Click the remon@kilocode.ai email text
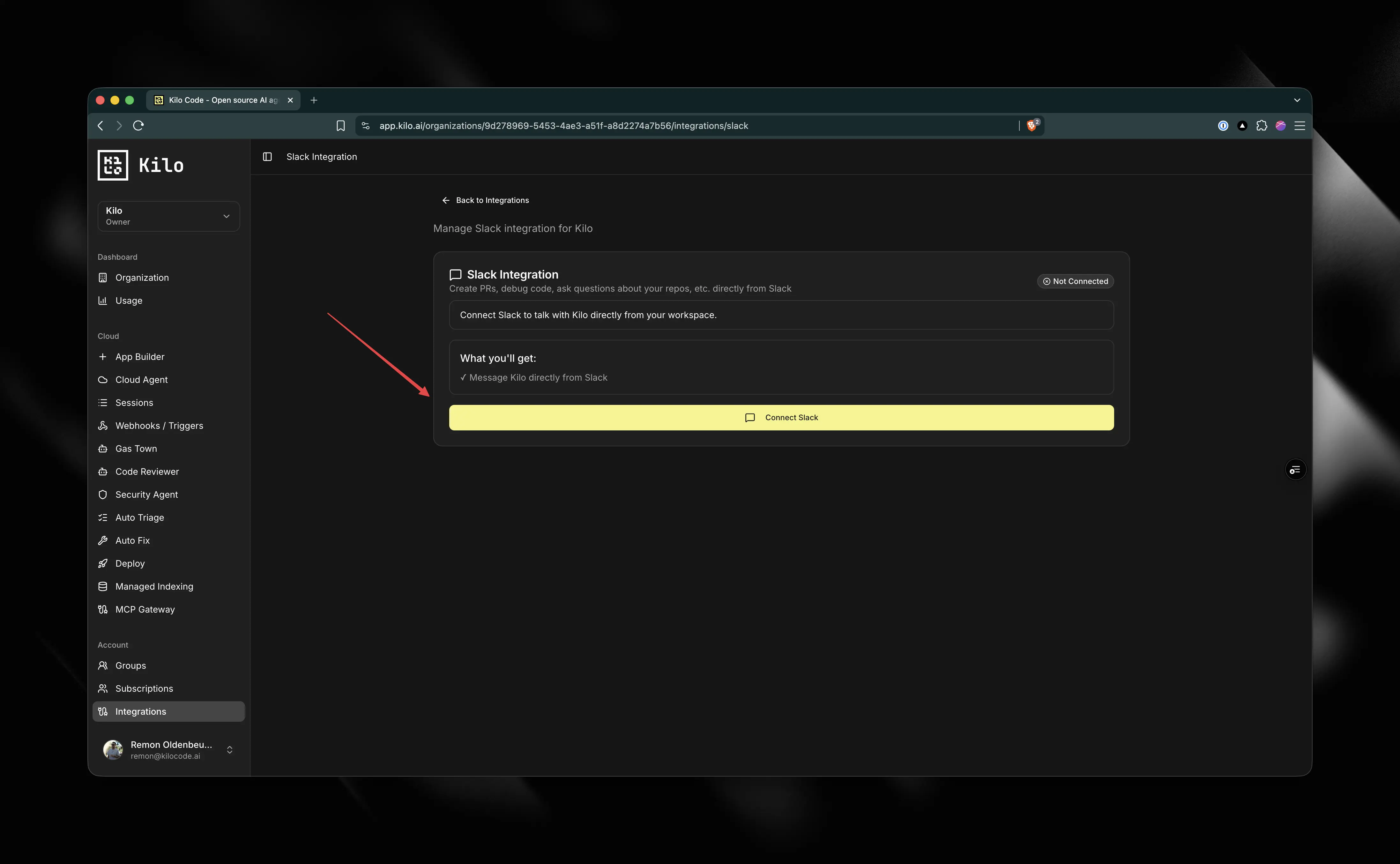This screenshot has width=1400, height=864. 165,756
